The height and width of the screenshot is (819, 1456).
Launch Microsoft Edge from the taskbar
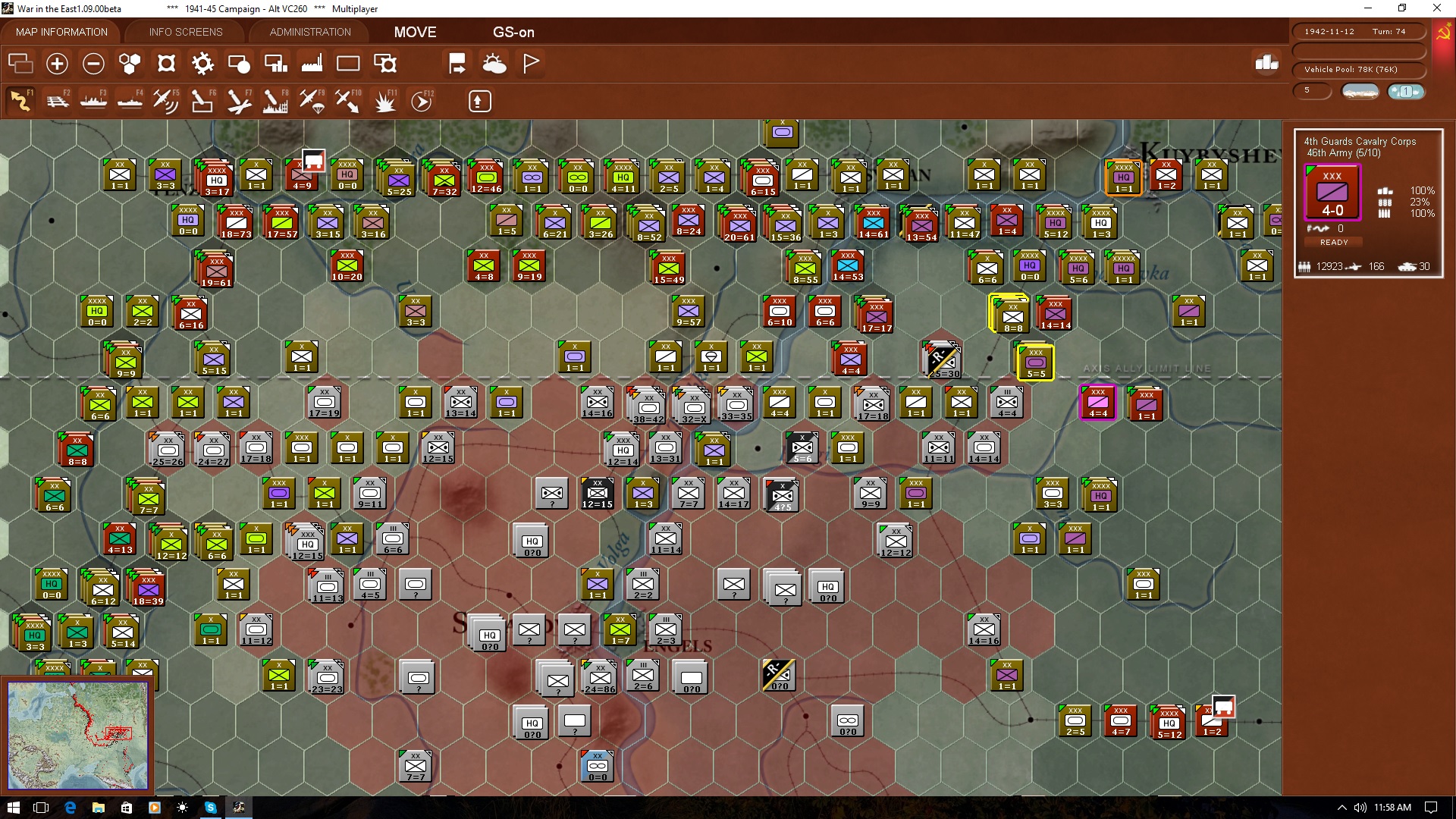pyautogui.click(x=70, y=808)
